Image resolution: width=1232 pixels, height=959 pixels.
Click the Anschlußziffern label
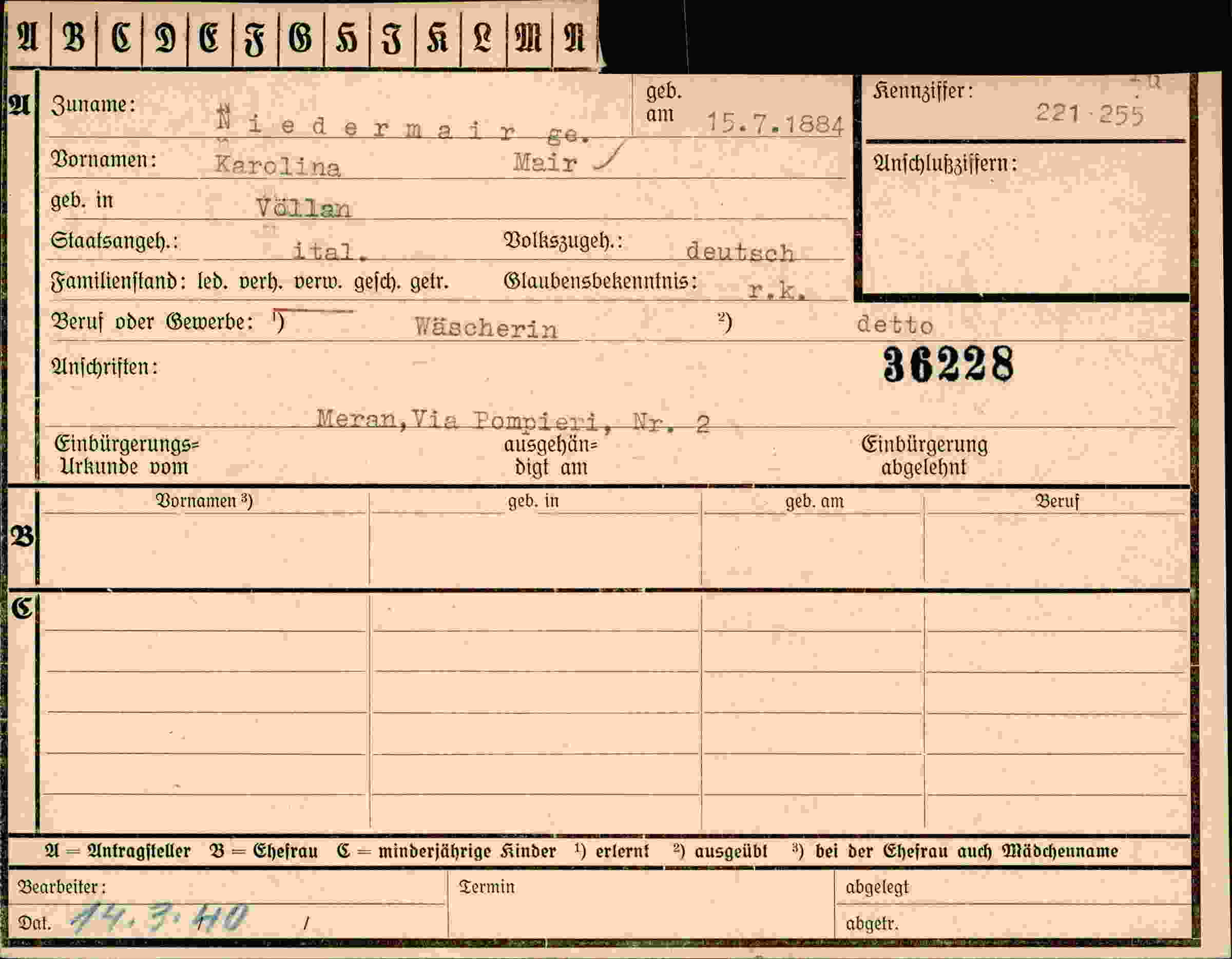click(x=946, y=164)
